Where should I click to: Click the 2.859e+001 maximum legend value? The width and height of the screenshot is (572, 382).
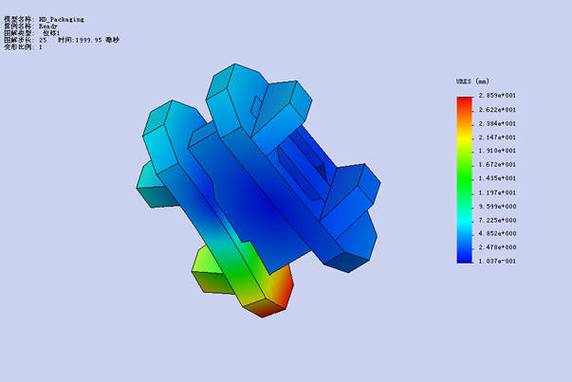pos(497,96)
